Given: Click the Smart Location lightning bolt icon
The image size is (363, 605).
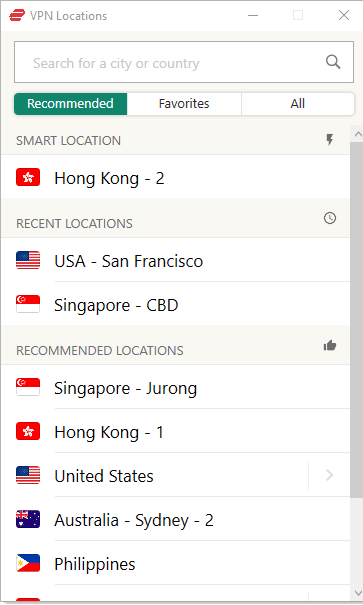Looking at the screenshot, I should point(329,140).
